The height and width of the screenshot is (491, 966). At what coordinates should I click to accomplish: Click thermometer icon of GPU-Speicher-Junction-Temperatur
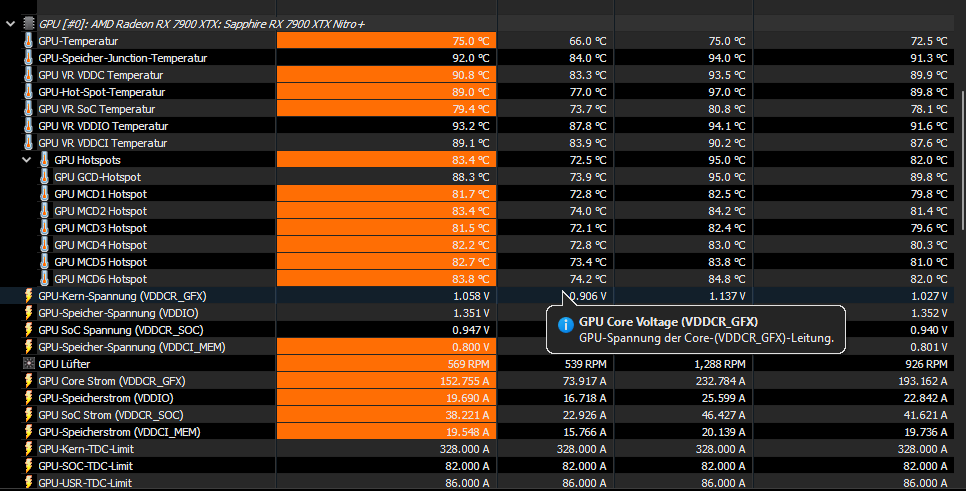28,58
